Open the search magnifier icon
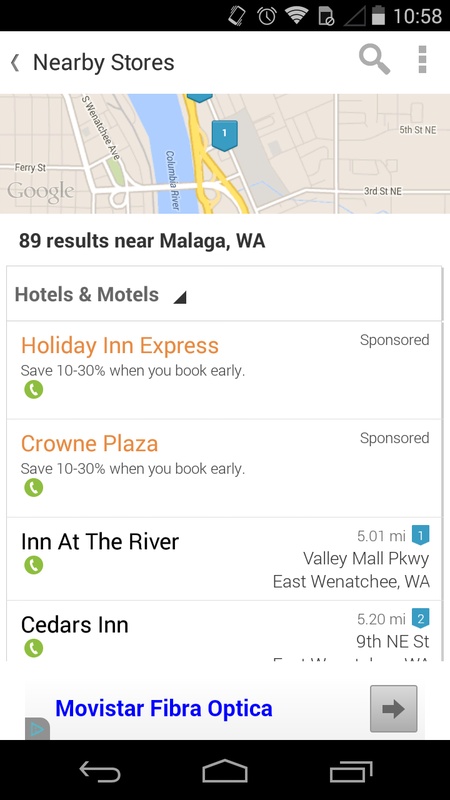Viewport: 450px width, 800px height. [374, 60]
